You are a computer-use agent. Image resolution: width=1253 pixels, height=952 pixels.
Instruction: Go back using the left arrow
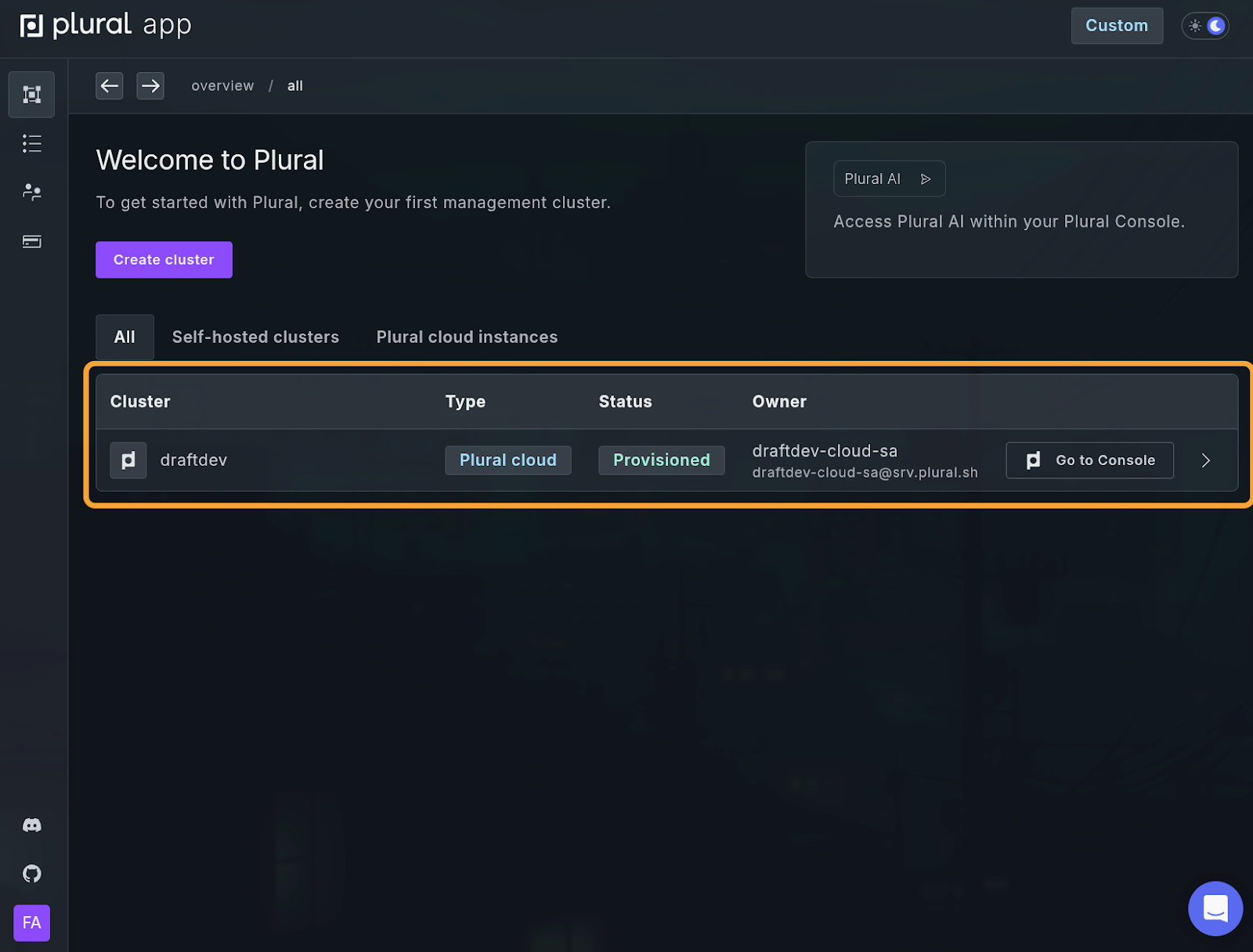click(x=110, y=85)
